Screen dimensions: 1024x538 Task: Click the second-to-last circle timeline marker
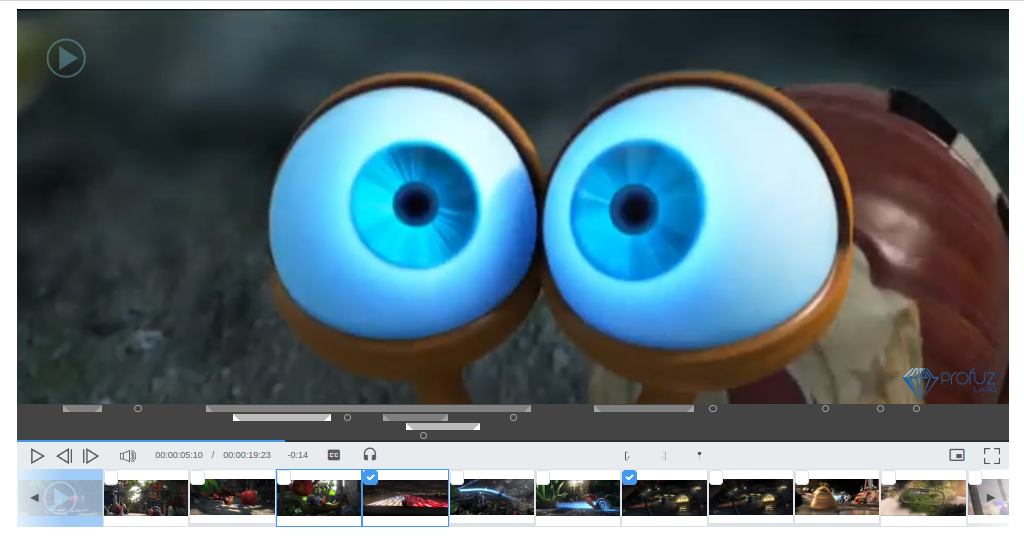pos(880,409)
